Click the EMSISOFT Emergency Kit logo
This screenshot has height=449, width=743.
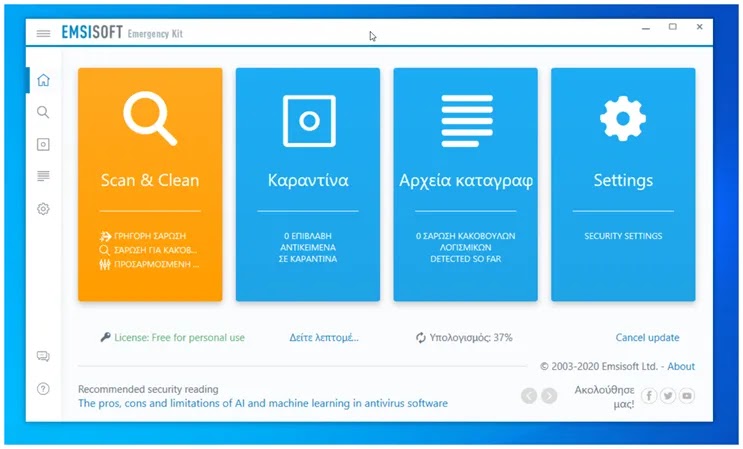(x=122, y=33)
